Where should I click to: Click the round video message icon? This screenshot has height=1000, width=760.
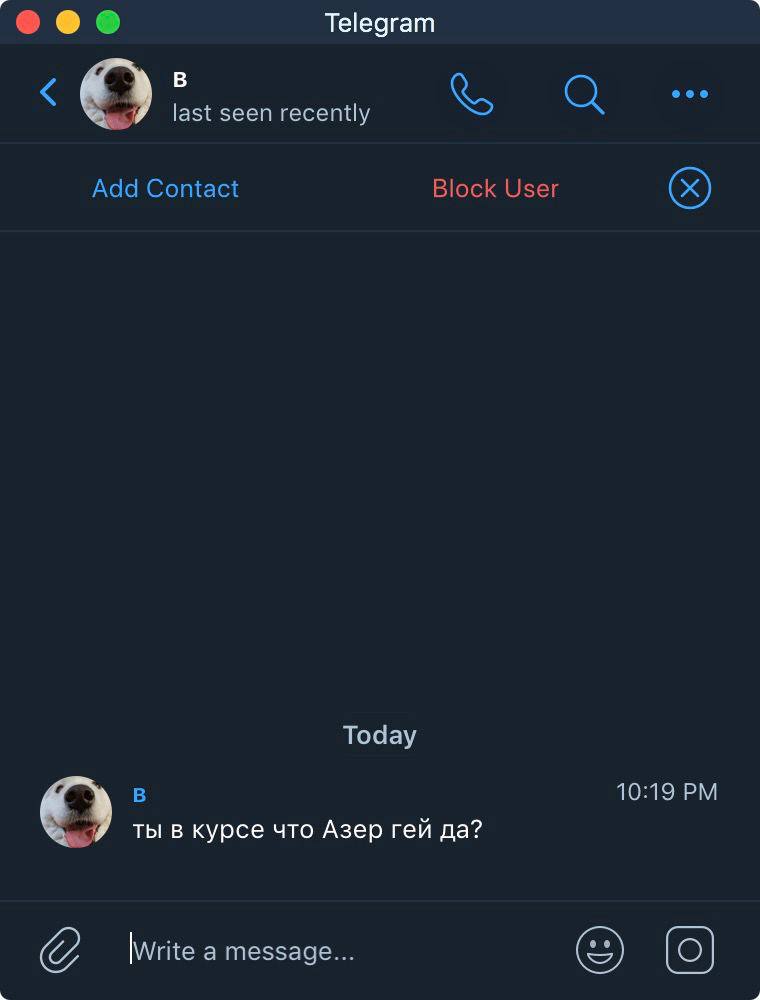click(x=689, y=949)
